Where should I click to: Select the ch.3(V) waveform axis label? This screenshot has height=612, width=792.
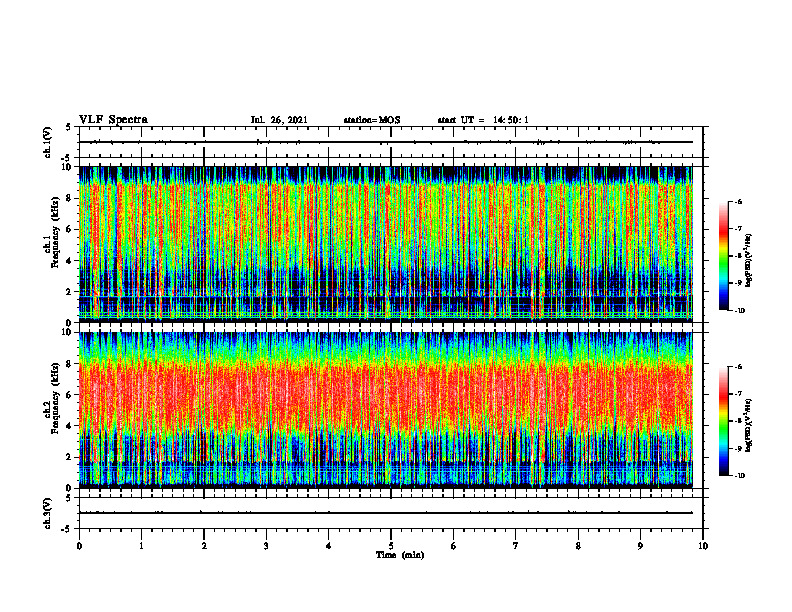pyautogui.click(x=47, y=513)
